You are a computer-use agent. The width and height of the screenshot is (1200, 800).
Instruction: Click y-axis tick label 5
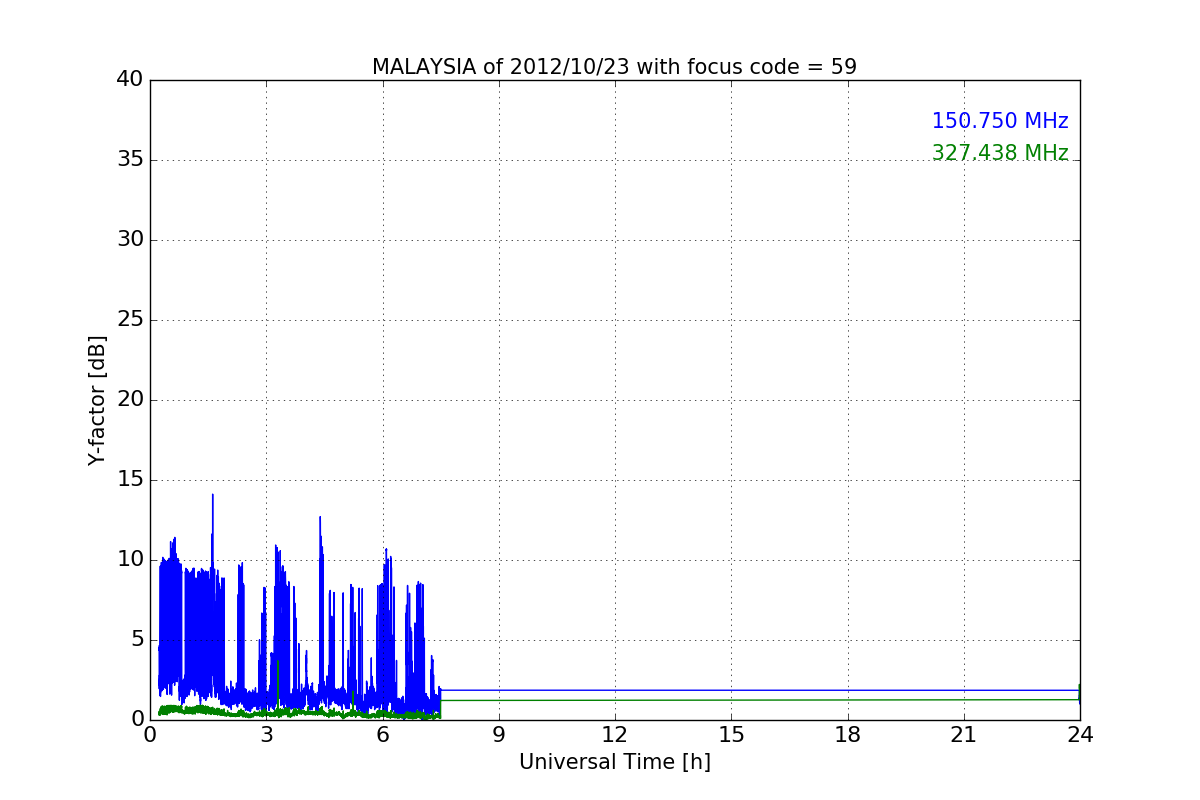136,640
